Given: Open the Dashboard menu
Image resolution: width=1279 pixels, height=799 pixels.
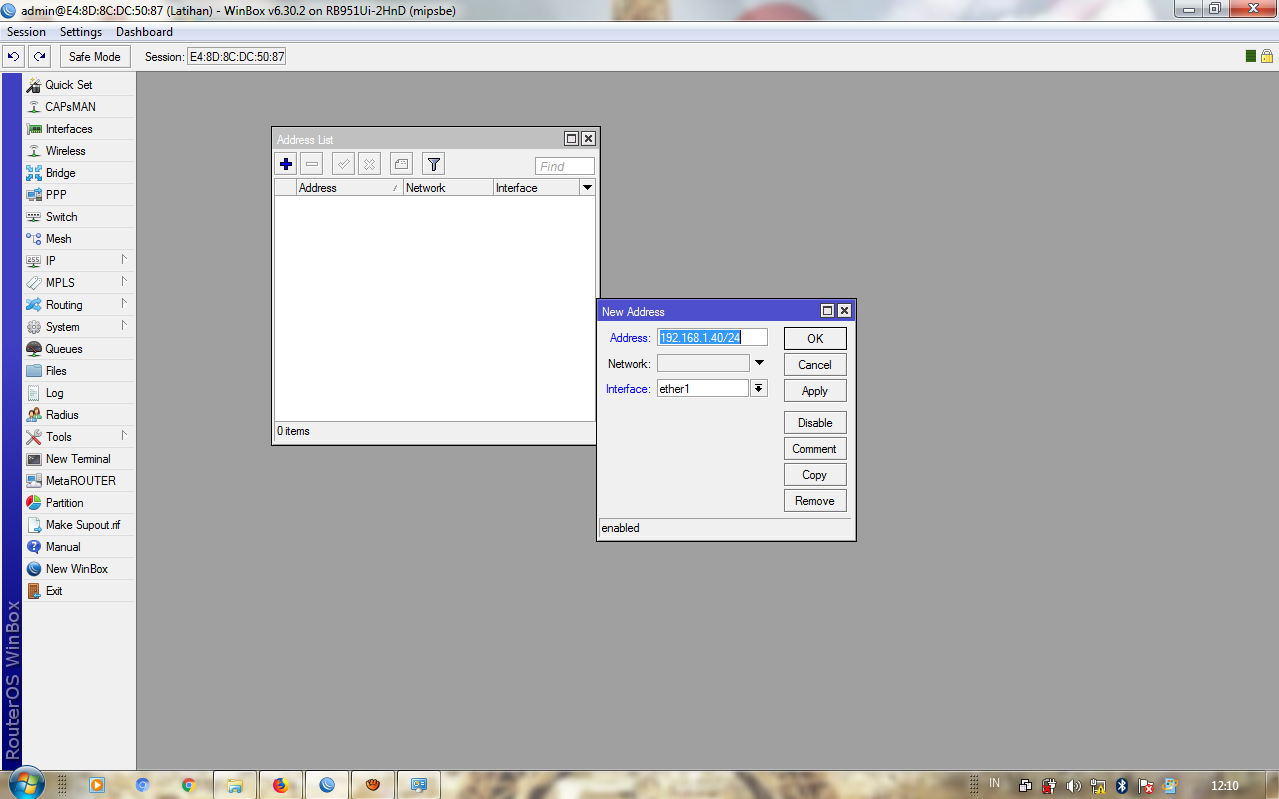Looking at the screenshot, I should 144,32.
